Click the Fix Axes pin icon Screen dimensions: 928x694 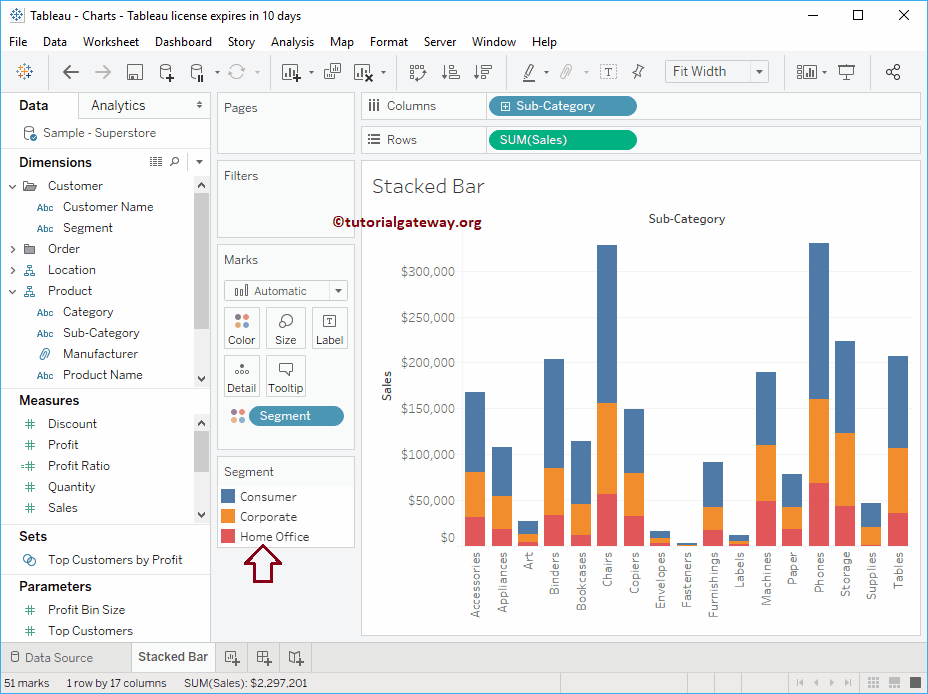click(x=638, y=72)
